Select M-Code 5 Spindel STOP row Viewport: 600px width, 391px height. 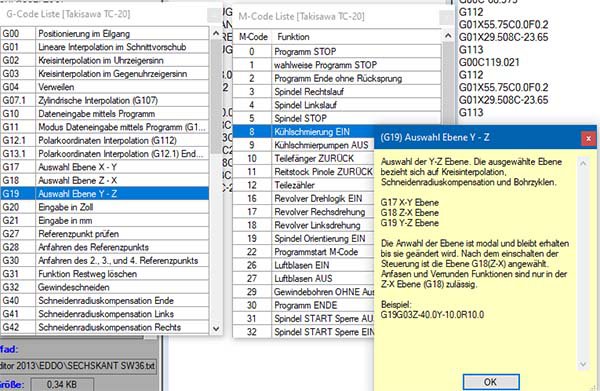pyautogui.click(x=337, y=119)
